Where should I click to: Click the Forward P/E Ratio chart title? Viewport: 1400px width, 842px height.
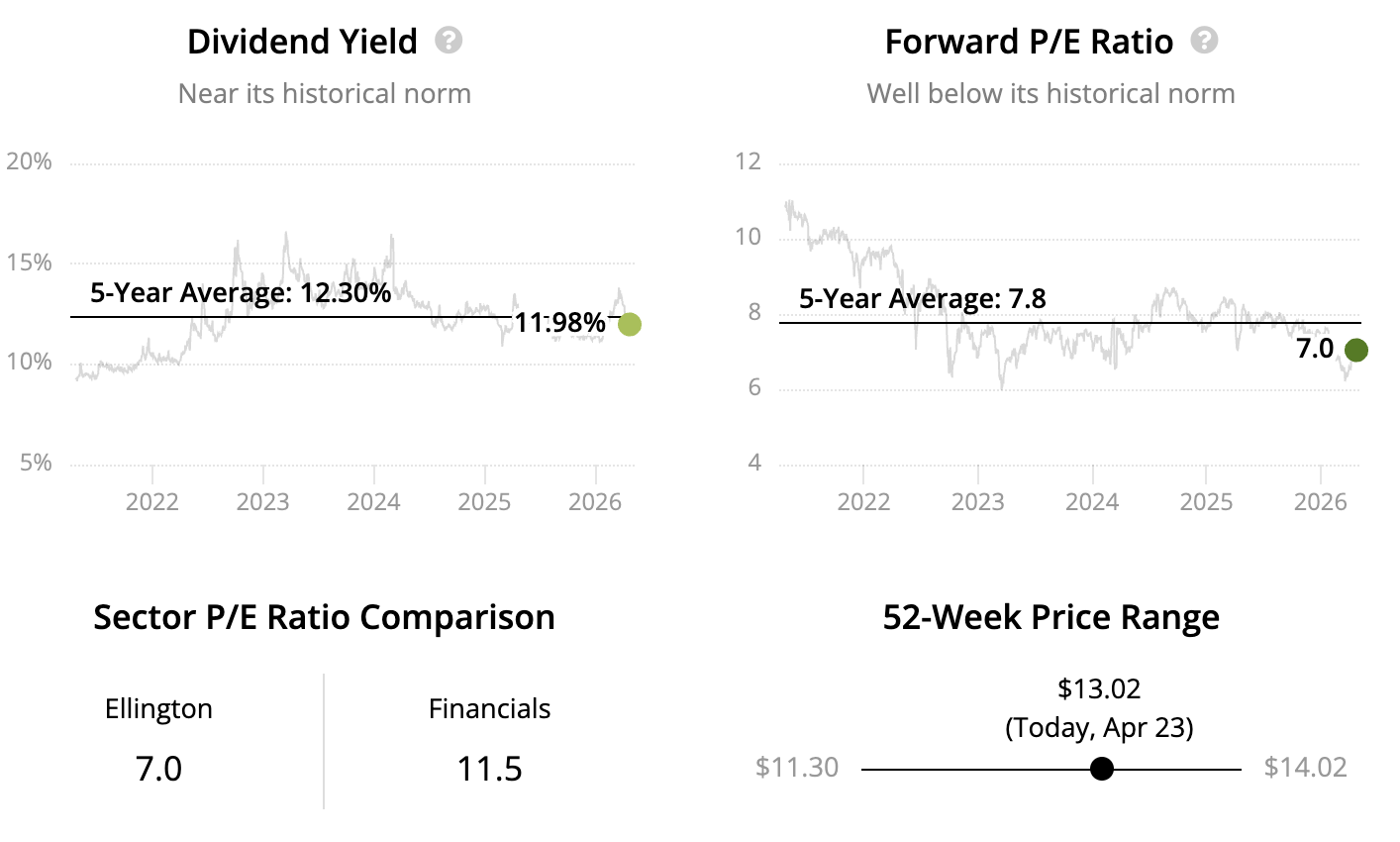click(x=1029, y=42)
